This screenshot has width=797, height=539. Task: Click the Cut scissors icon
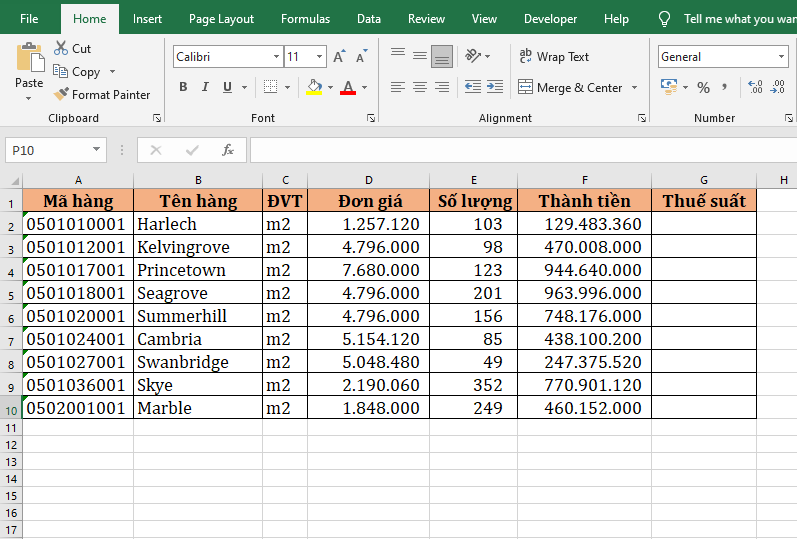[x=61, y=48]
